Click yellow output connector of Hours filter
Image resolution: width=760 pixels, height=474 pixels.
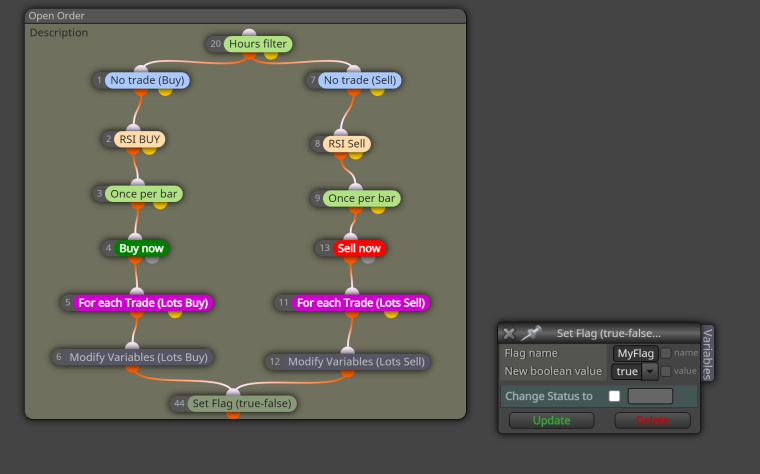click(x=271, y=55)
